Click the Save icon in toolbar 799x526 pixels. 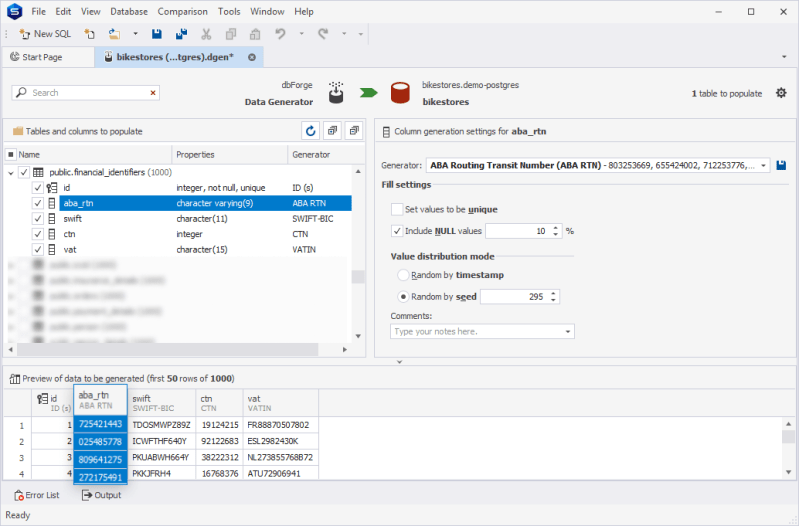pyautogui.click(x=157, y=34)
